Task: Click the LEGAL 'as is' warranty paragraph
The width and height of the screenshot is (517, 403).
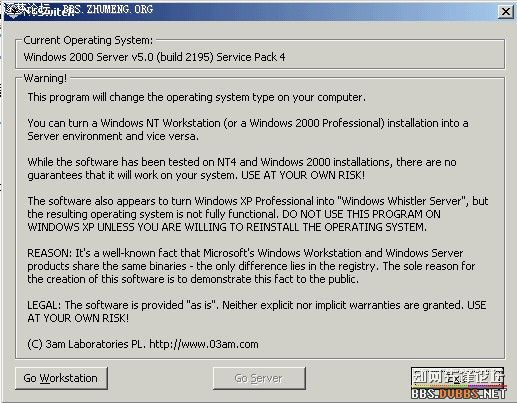Action: coord(257,312)
